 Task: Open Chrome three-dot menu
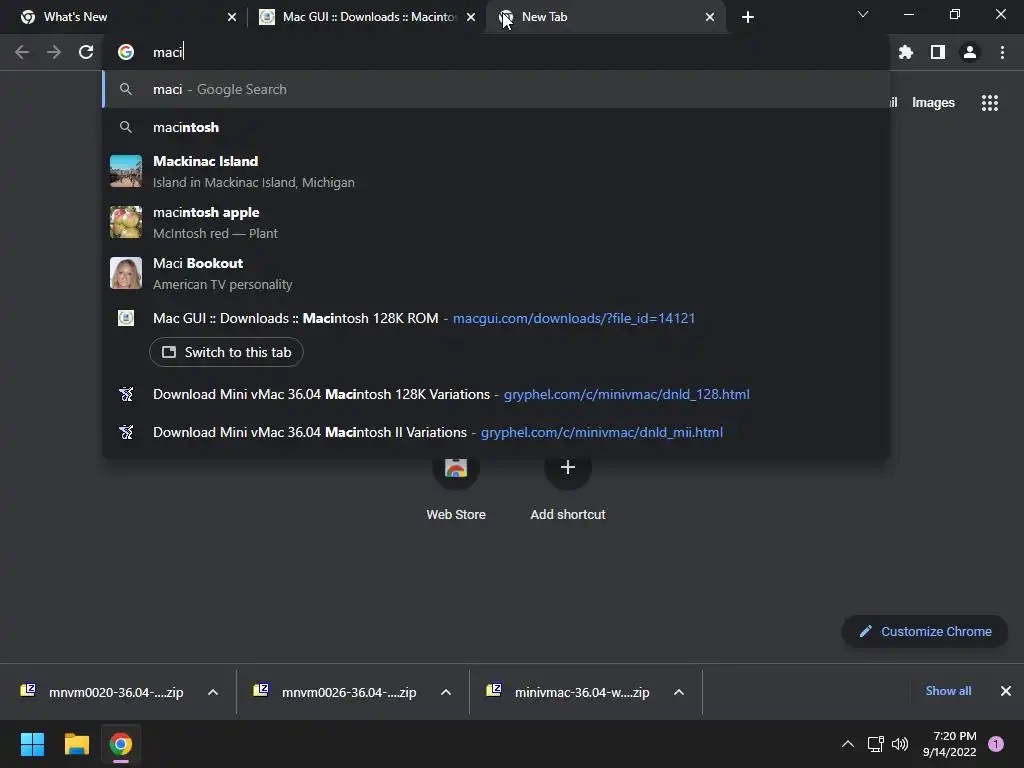[x=1002, y=52]
